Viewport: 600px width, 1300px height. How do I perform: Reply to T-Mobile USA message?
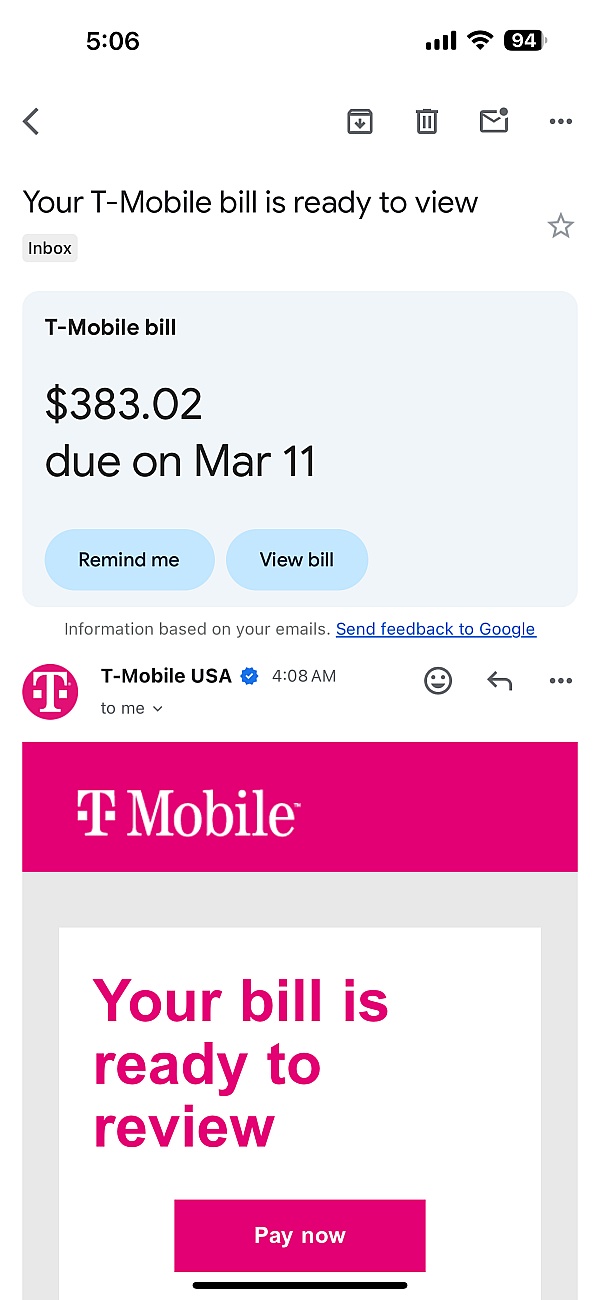499,681
